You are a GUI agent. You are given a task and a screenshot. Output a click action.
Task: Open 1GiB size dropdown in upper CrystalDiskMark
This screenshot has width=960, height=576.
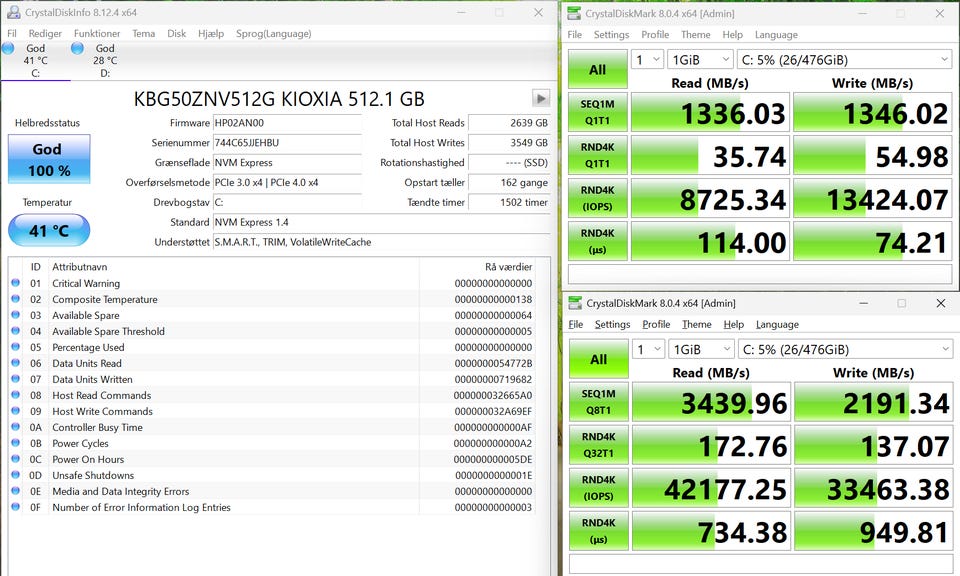coord(700,59)
